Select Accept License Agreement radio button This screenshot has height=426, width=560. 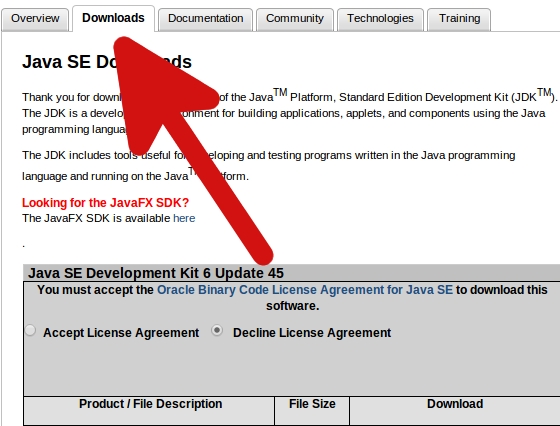click(31, 330)
